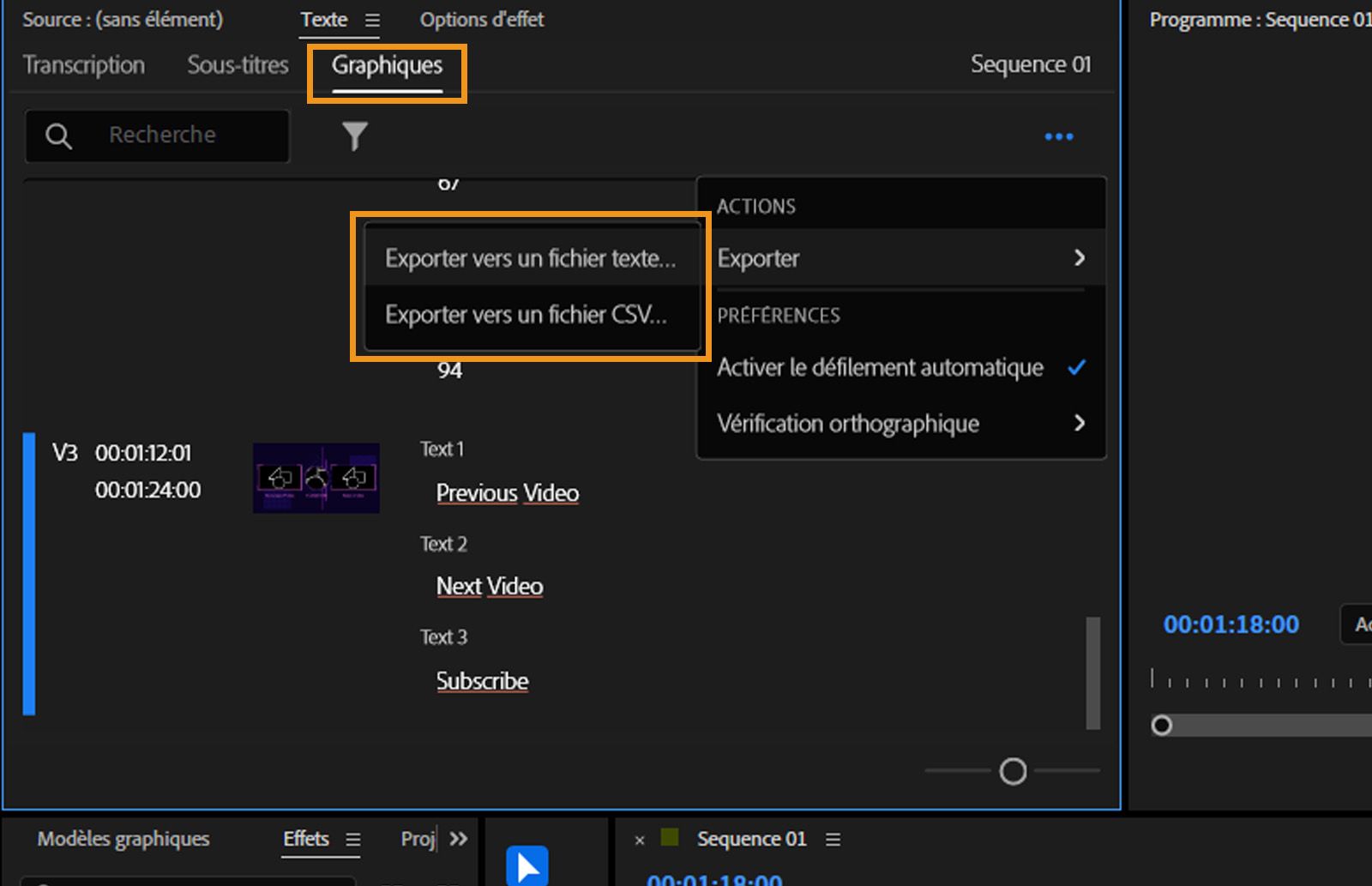Close the Sequence 01 timeline tab
The height and width of the screenshot is (886, 1372).
pos(640,841)
